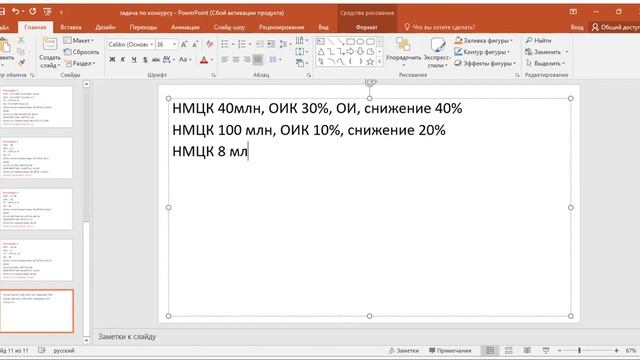Viewport: 640px width, 360px height.
Task: Toggle strikethrough (abc) formatting
Action: pyautogui.click(x=156, y=60)
